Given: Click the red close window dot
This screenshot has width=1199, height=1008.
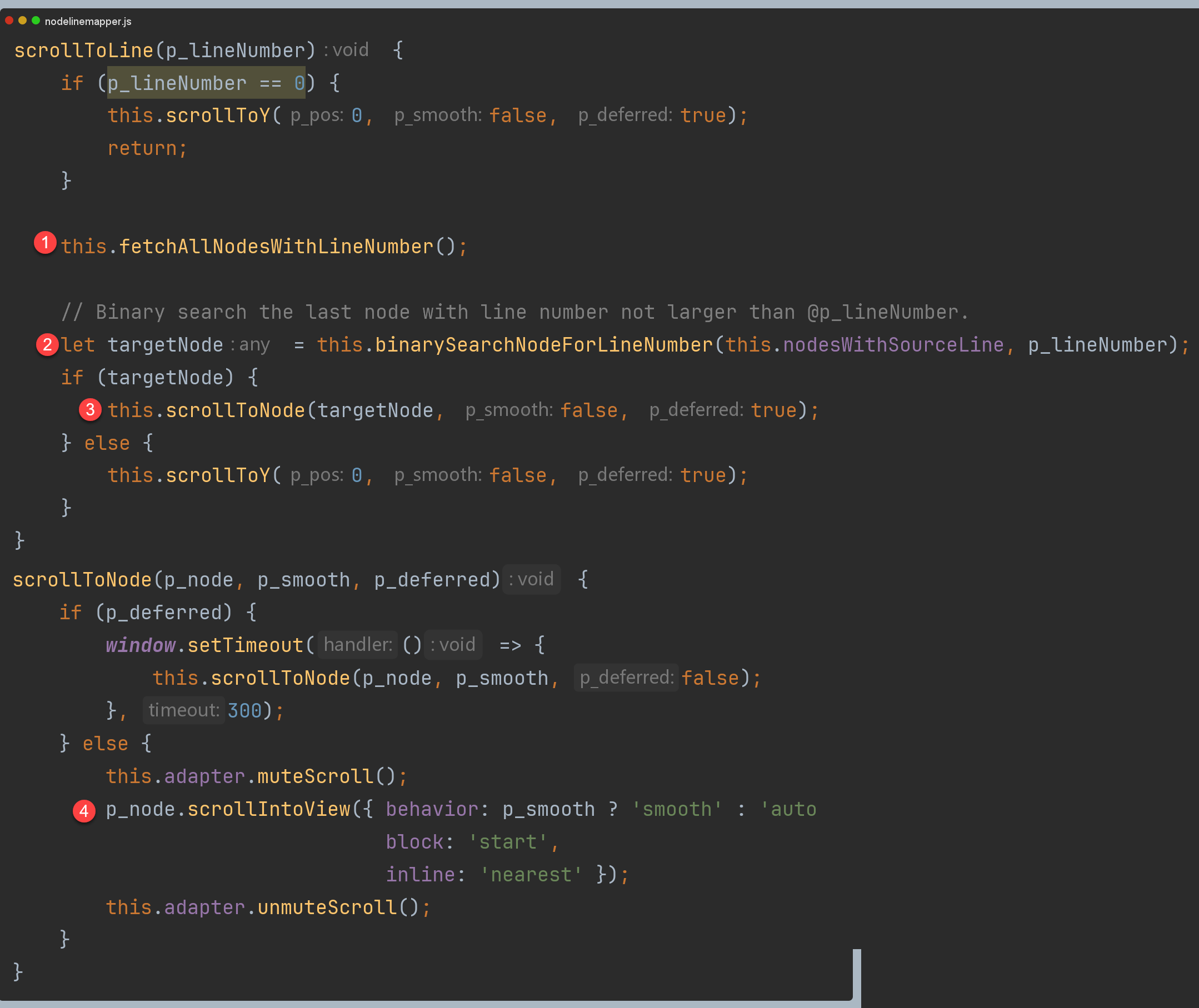Looking at the screenshot, I should 9,21.
